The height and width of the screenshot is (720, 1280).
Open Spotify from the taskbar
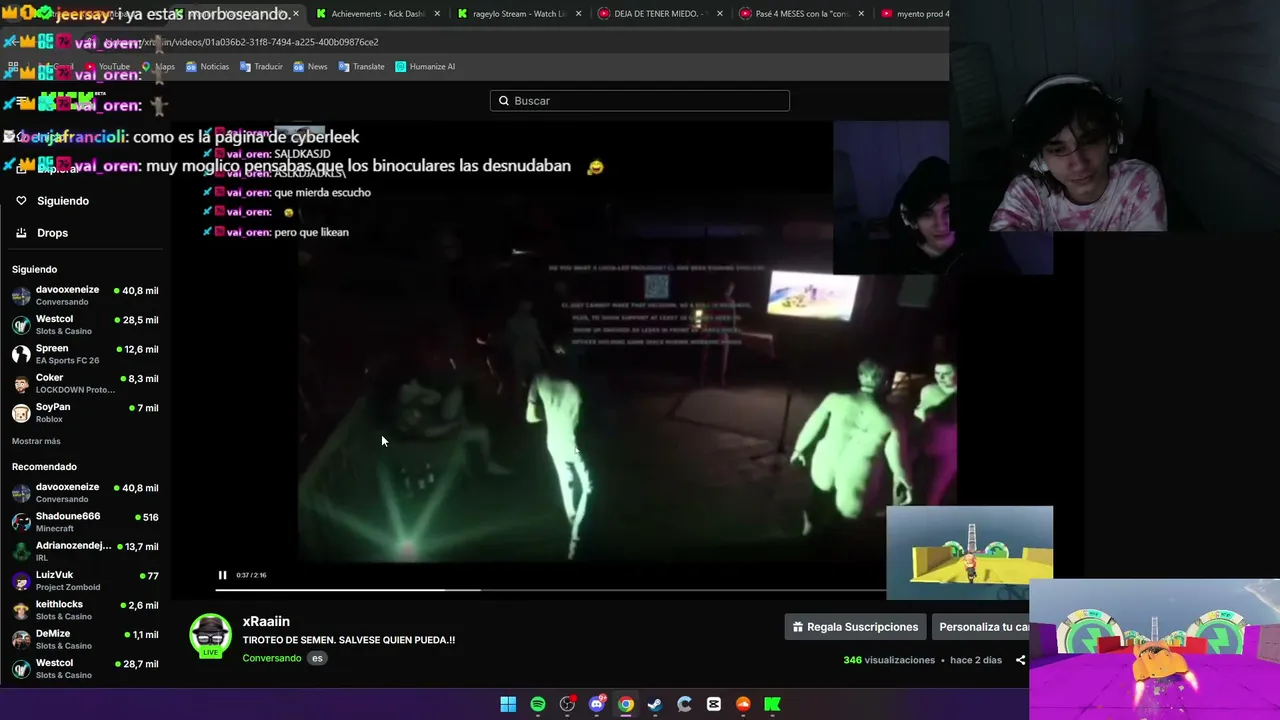[538, 705]
